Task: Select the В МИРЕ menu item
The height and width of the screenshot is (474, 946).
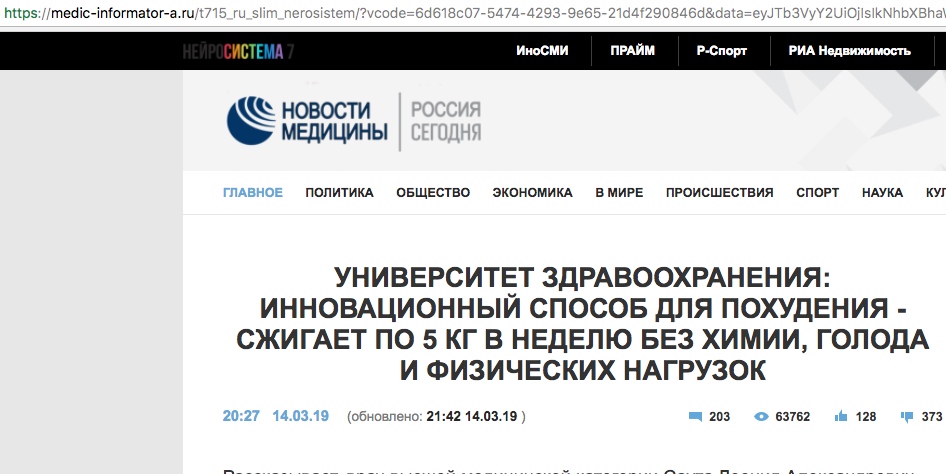Action: tap(619, 193)
